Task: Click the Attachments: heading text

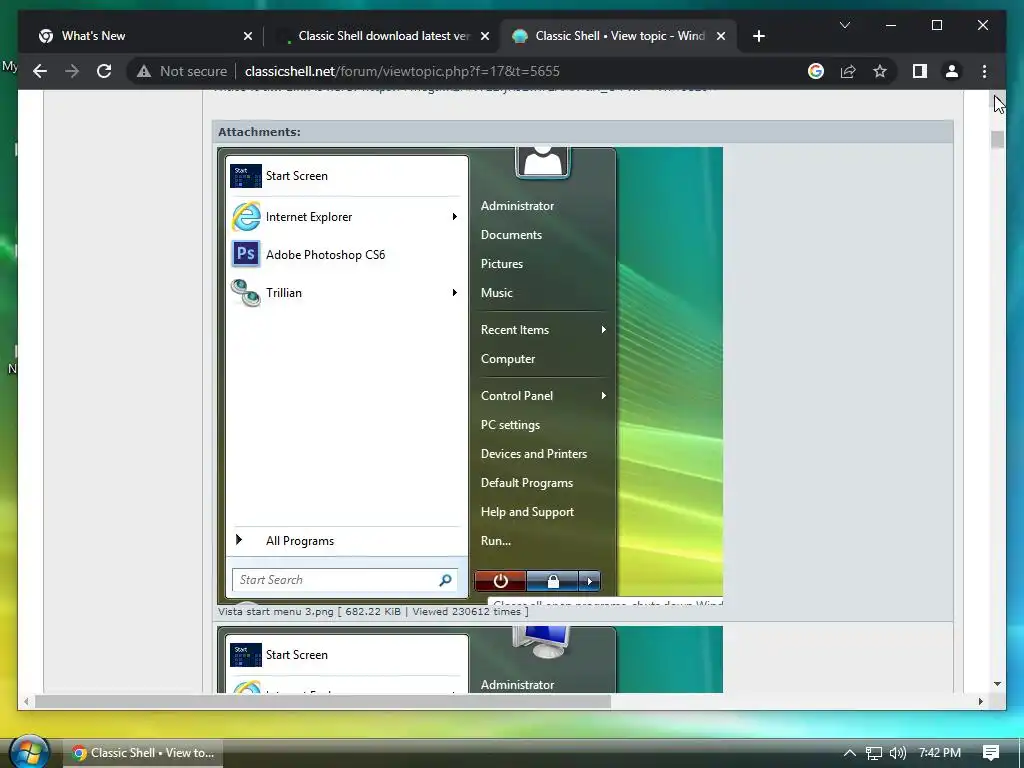Action: tap(259, 132)
